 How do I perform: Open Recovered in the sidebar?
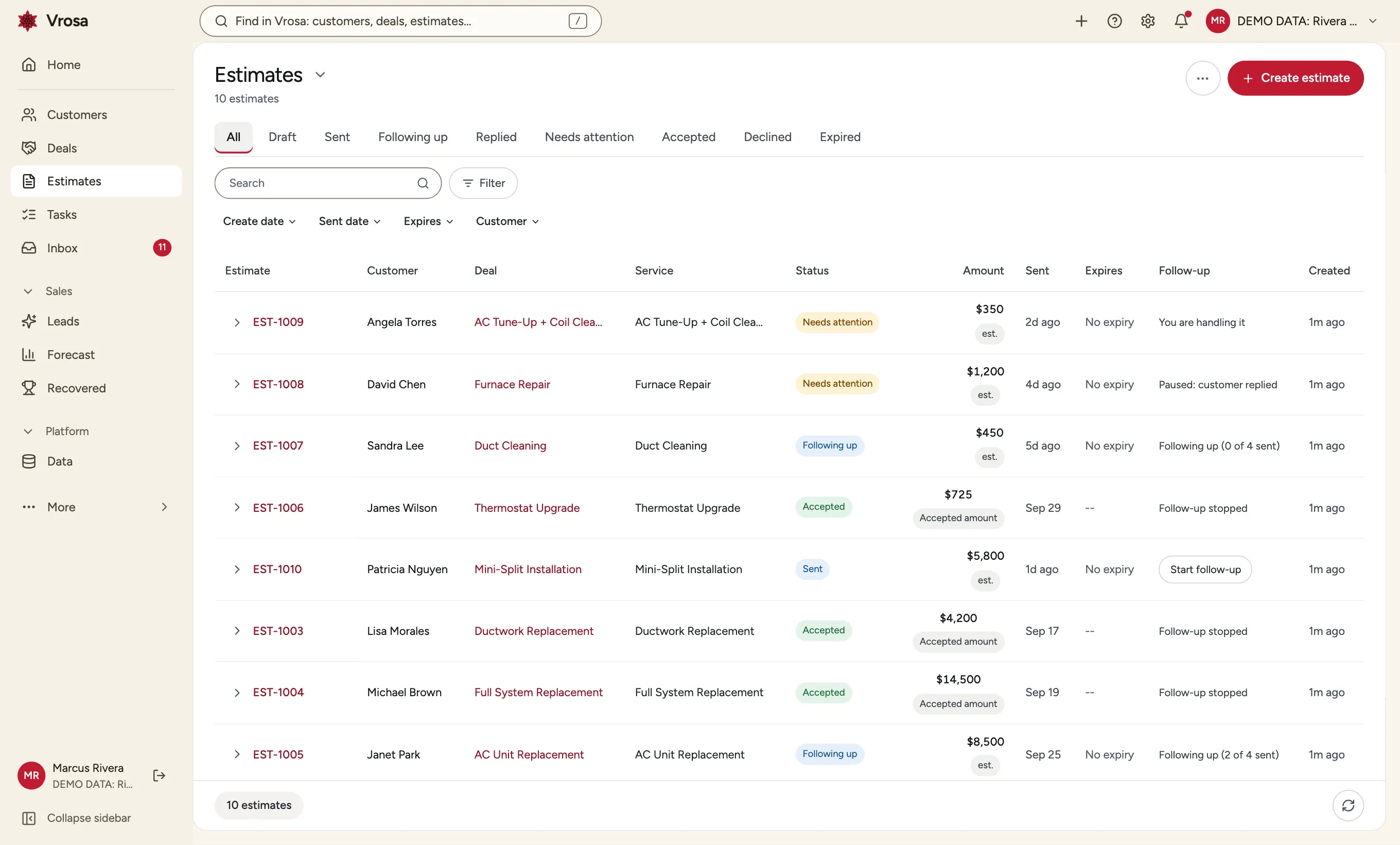[x=96, y=388]
